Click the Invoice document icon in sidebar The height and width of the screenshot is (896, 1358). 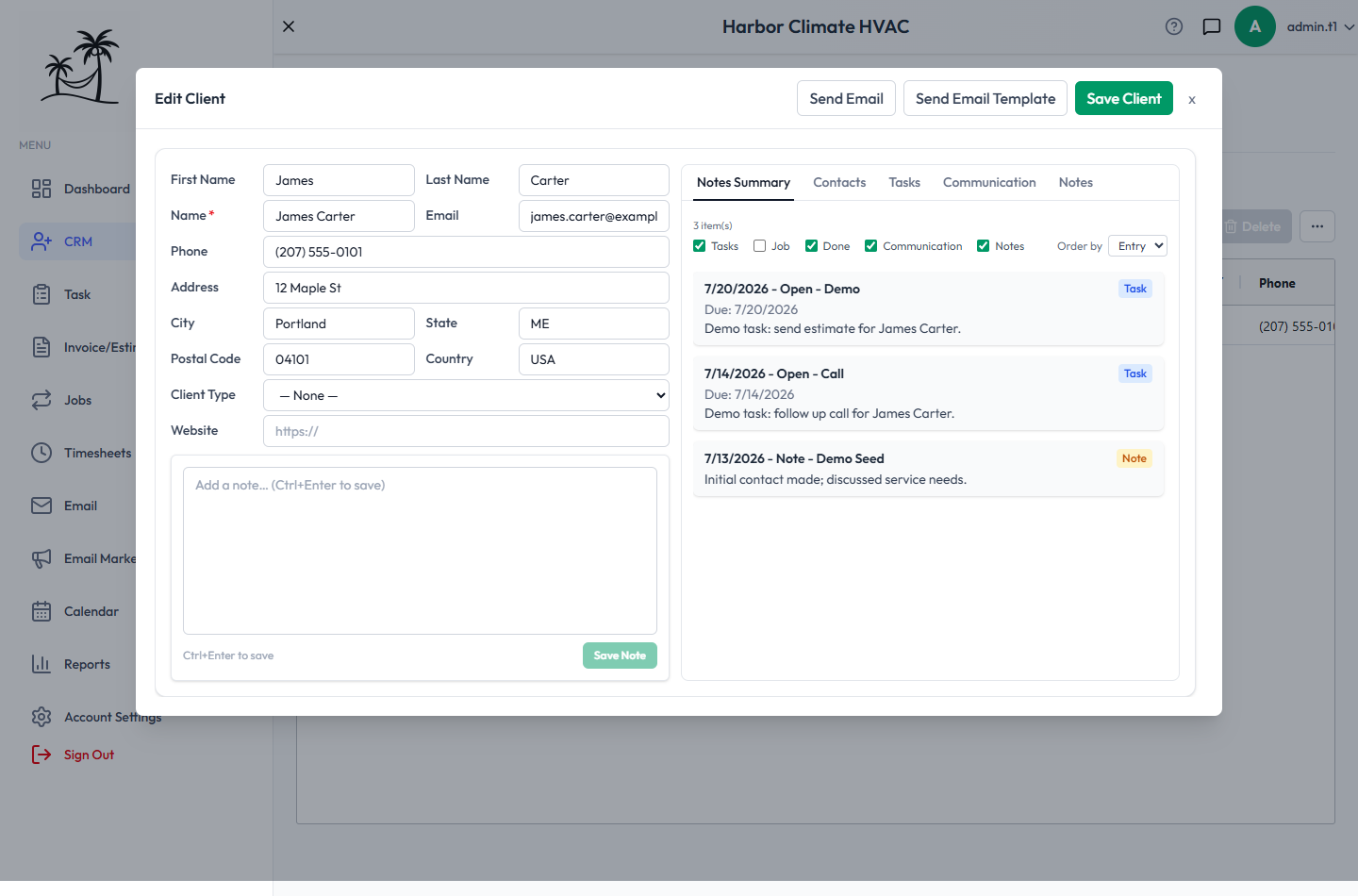coord(41,347)
